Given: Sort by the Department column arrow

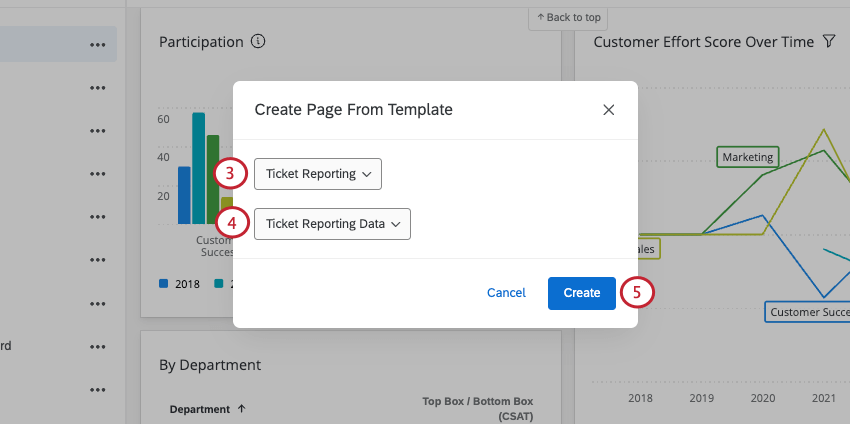Looking at the screenshot, I should (x=242, y=410).
